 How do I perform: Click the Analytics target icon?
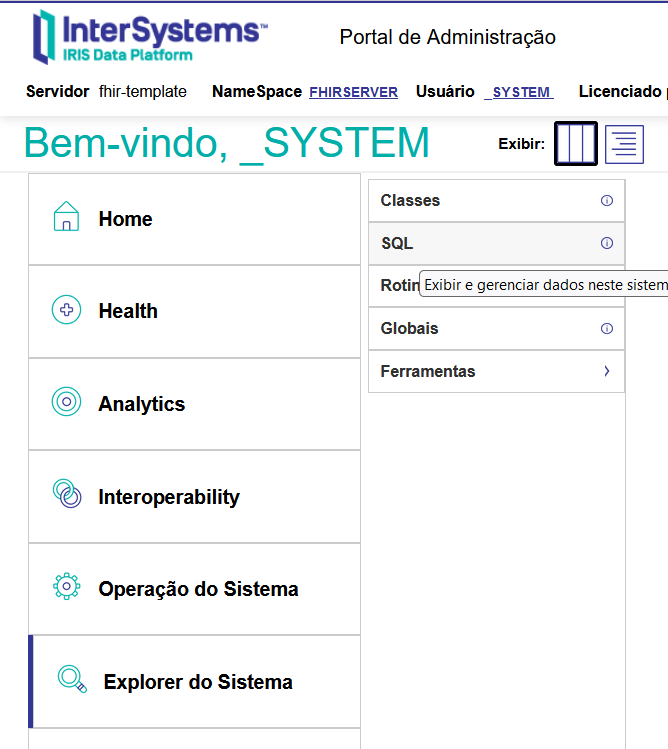[x=66, y=402]
